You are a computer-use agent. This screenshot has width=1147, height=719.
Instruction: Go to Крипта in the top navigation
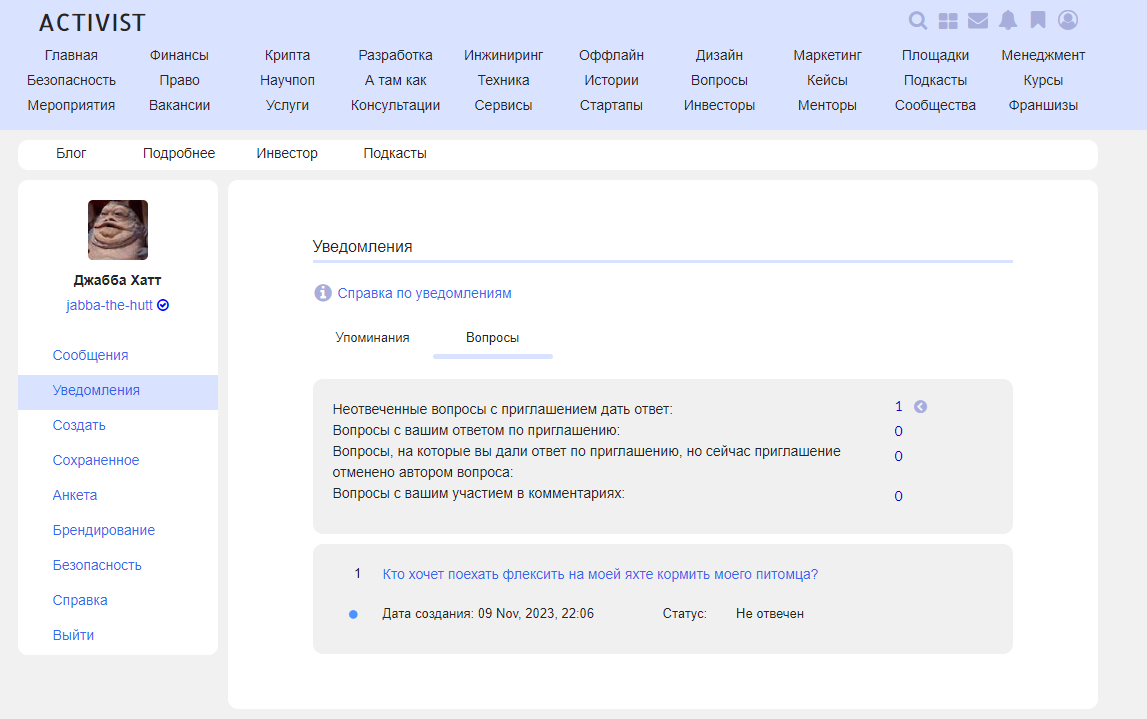tap(287, 55)
